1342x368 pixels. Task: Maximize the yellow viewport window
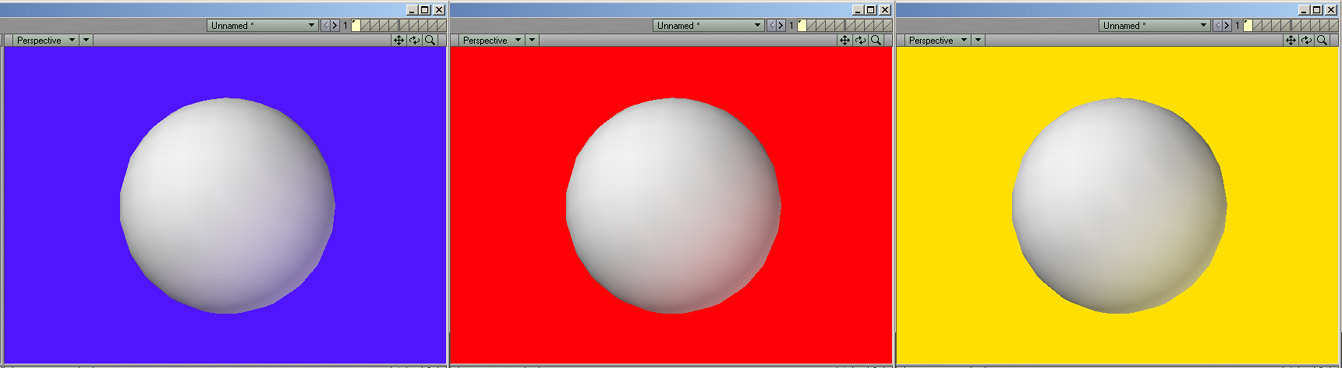(1317, 10)
